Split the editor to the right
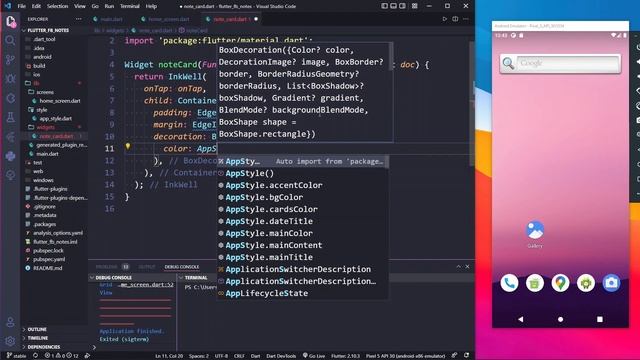Image resolution: width=640 pixels, height=360 pixels. point(455,19)
